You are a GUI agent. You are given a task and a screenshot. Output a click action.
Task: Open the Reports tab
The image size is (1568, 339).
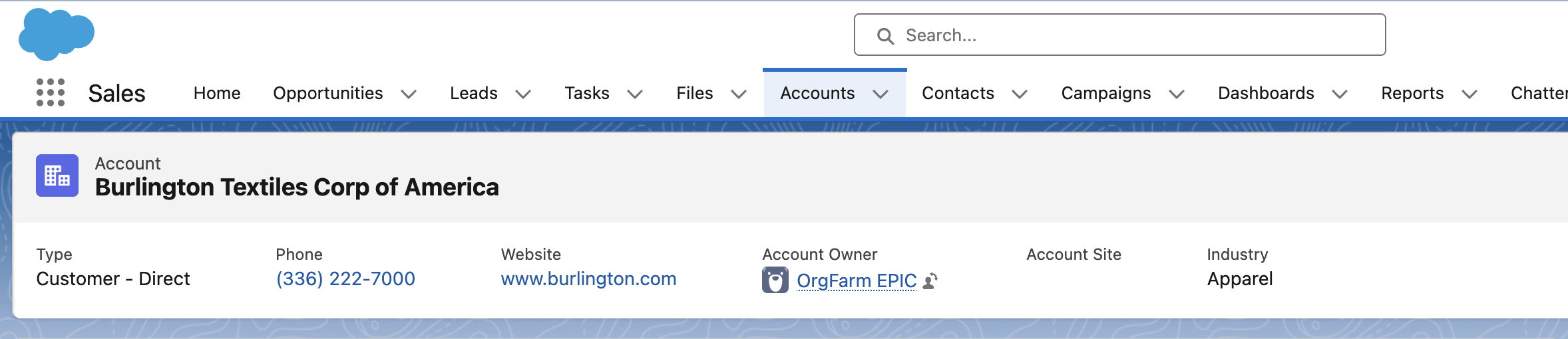tap(1412, 93)
